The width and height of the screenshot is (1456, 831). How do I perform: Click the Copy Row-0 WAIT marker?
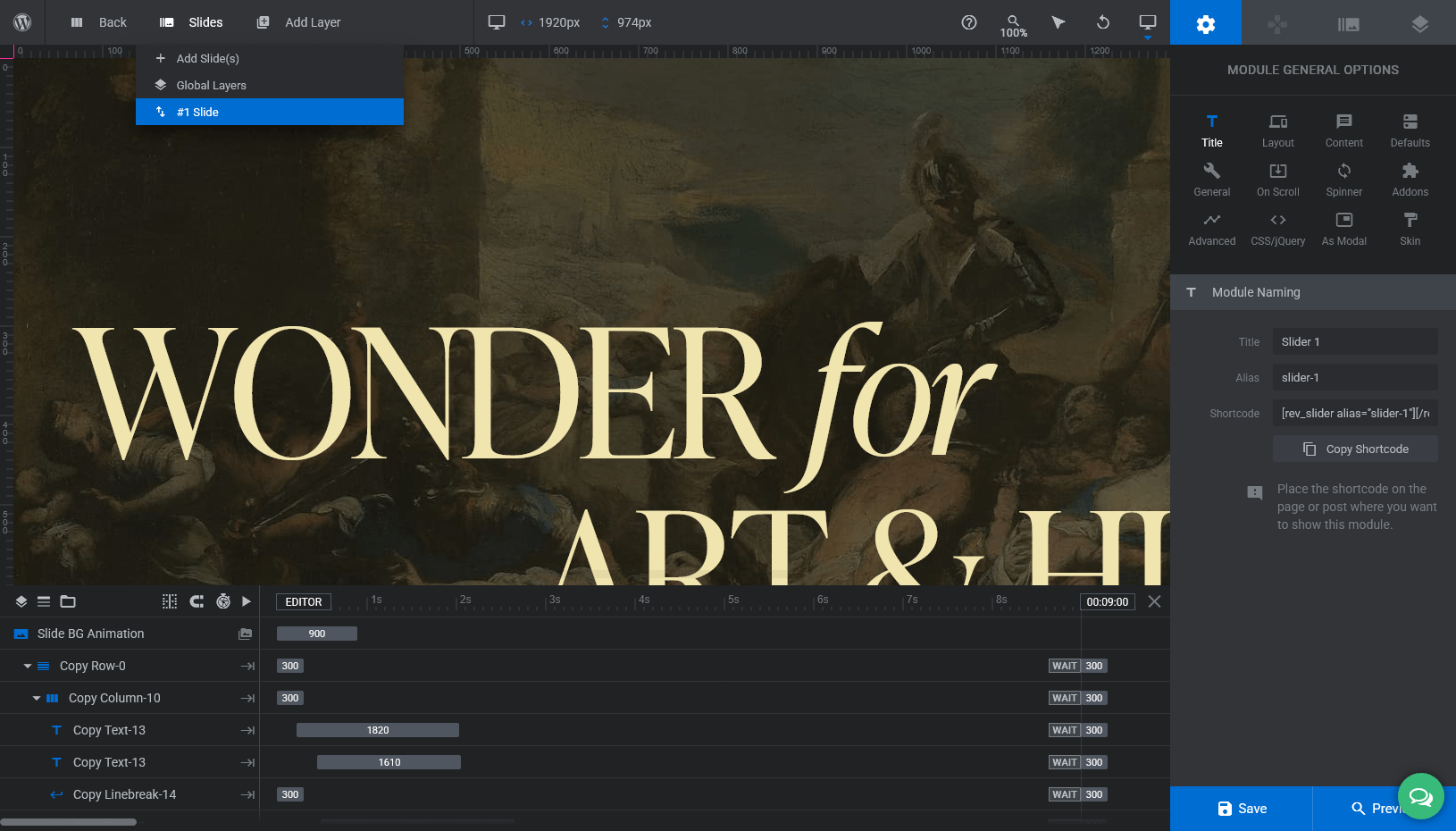click(x=1065, y=666)
